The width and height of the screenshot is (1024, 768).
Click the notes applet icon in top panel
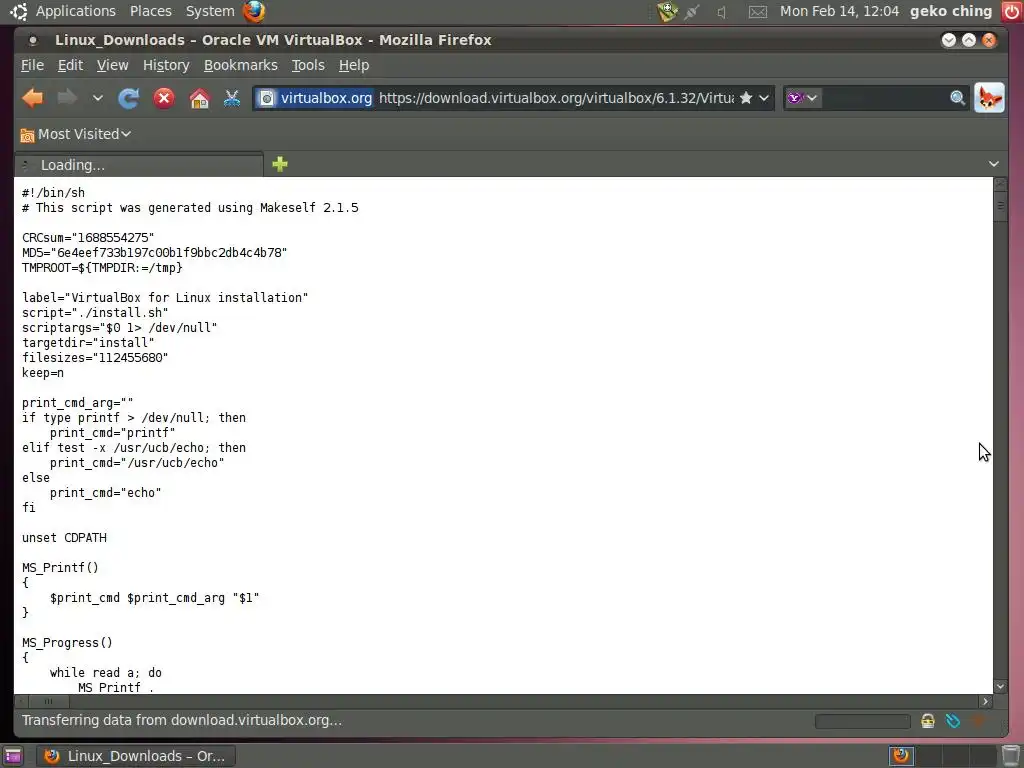coord(667,11)
